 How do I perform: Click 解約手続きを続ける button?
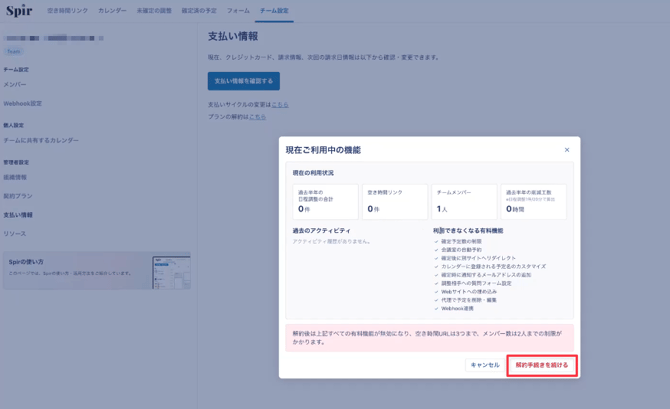coord(541,365)
